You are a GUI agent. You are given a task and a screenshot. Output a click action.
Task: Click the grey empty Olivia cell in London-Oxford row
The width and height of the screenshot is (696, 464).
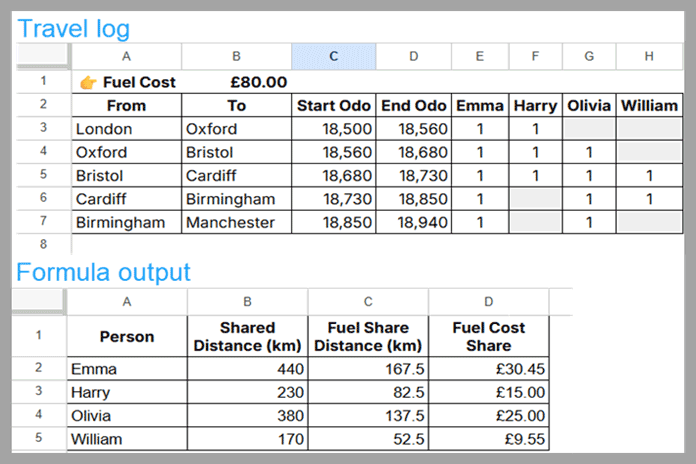(x=589, y=129)
